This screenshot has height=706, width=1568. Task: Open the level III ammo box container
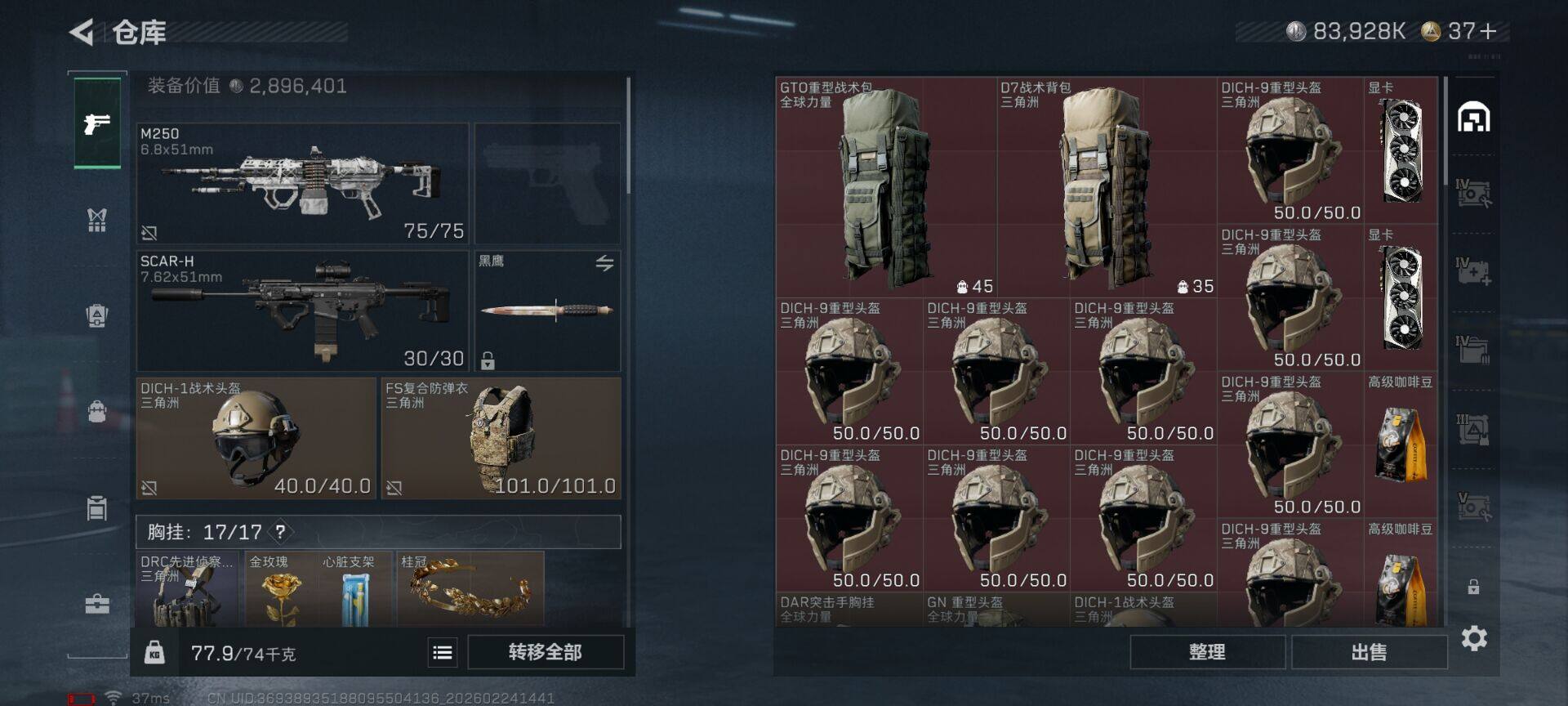1474,430
